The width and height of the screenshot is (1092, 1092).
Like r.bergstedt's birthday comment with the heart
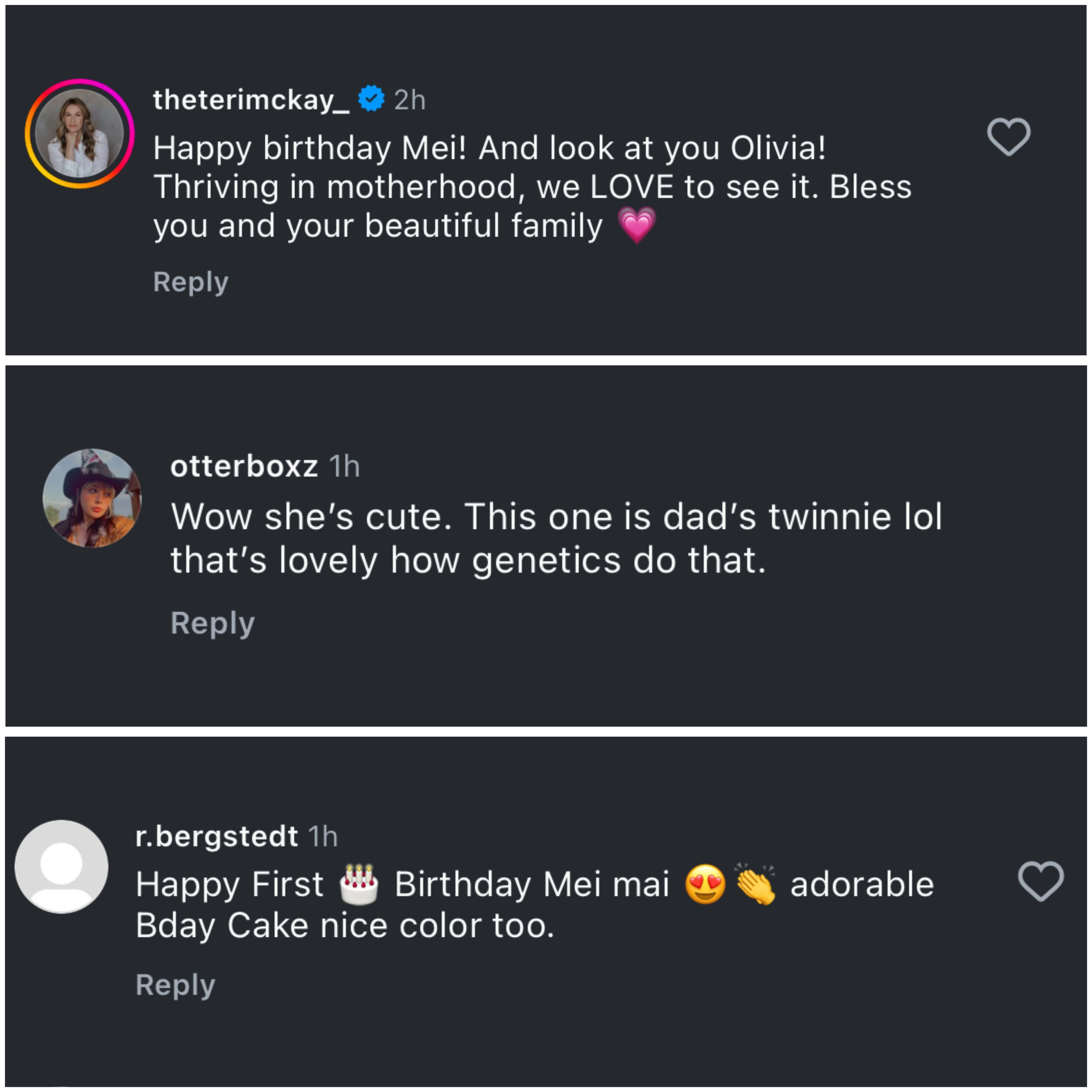click(x=1041, y=881)
